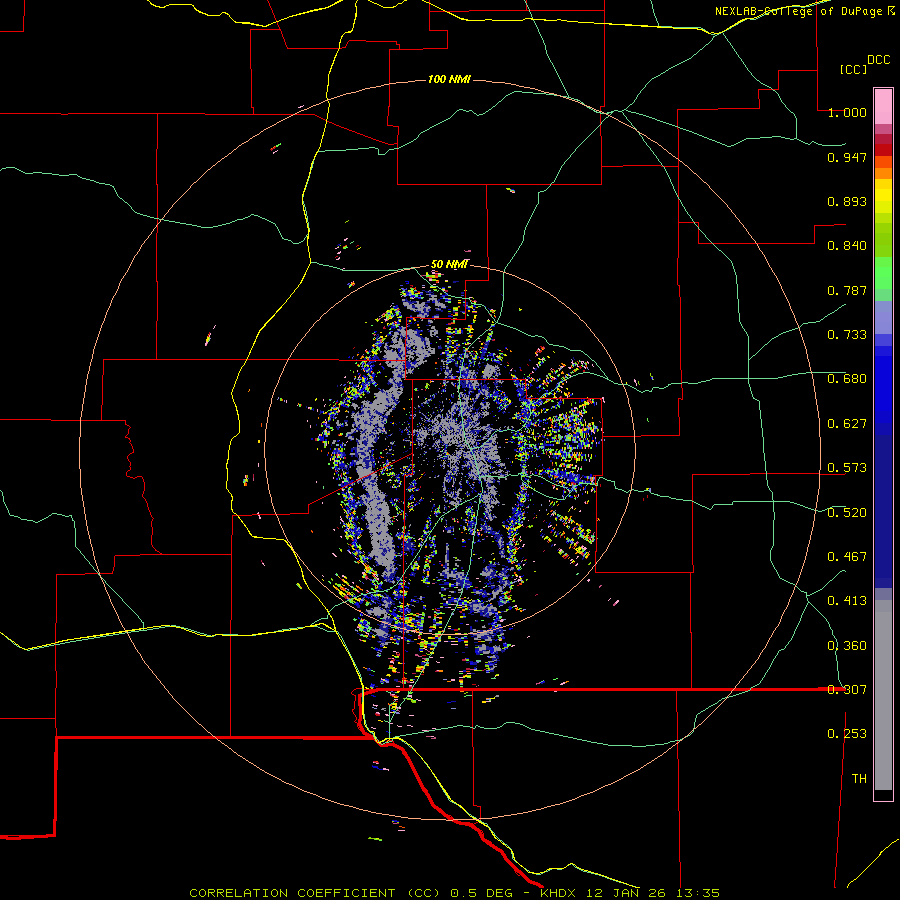Select the 0.627 legend value

click(847, 424)
